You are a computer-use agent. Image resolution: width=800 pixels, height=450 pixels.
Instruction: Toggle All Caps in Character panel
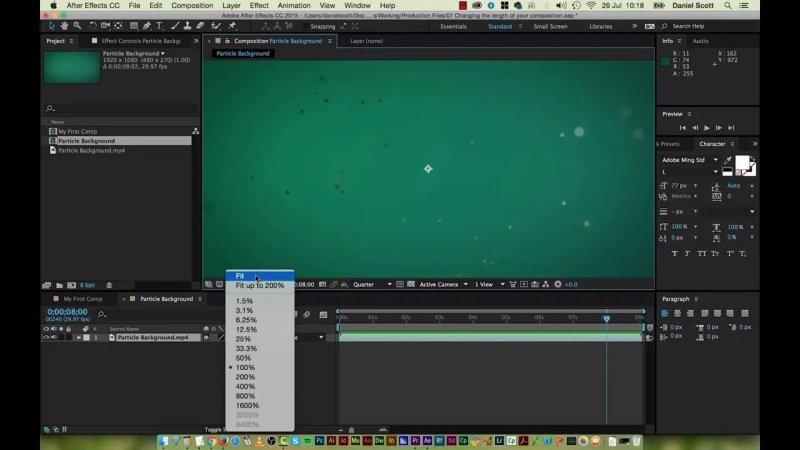pyautogui.click(x=702, y=254)
